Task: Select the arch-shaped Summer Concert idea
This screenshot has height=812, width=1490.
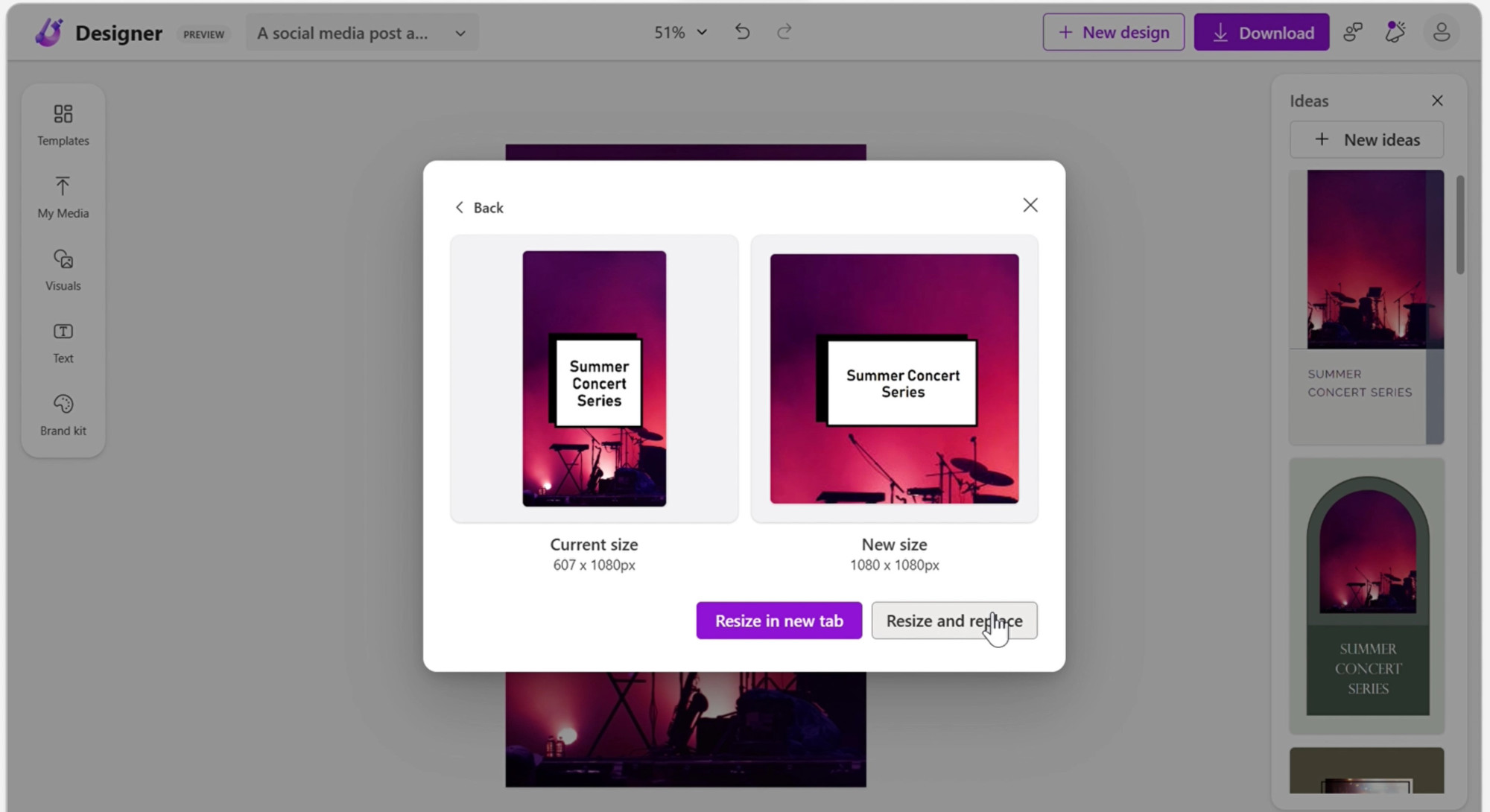Action: tap(1367, 596)
